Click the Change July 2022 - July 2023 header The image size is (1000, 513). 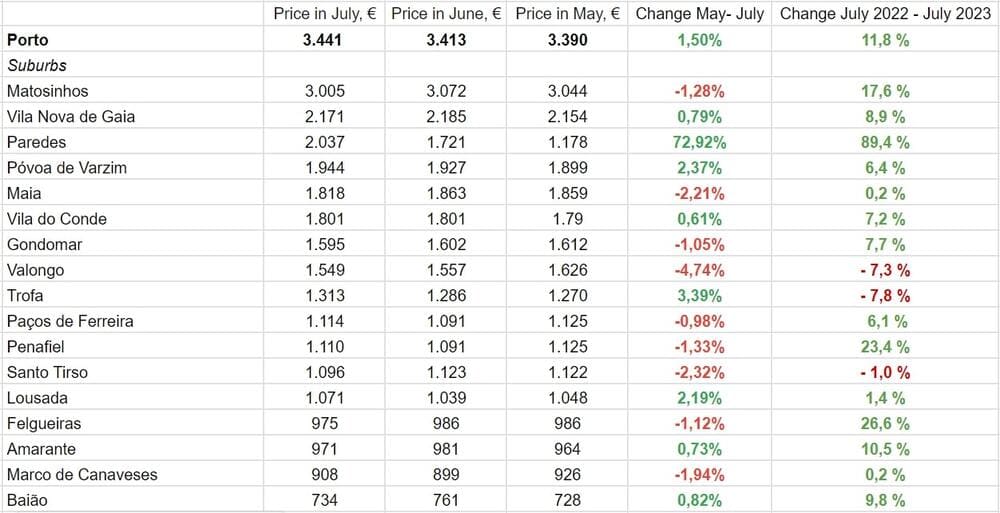pos(884,14)
